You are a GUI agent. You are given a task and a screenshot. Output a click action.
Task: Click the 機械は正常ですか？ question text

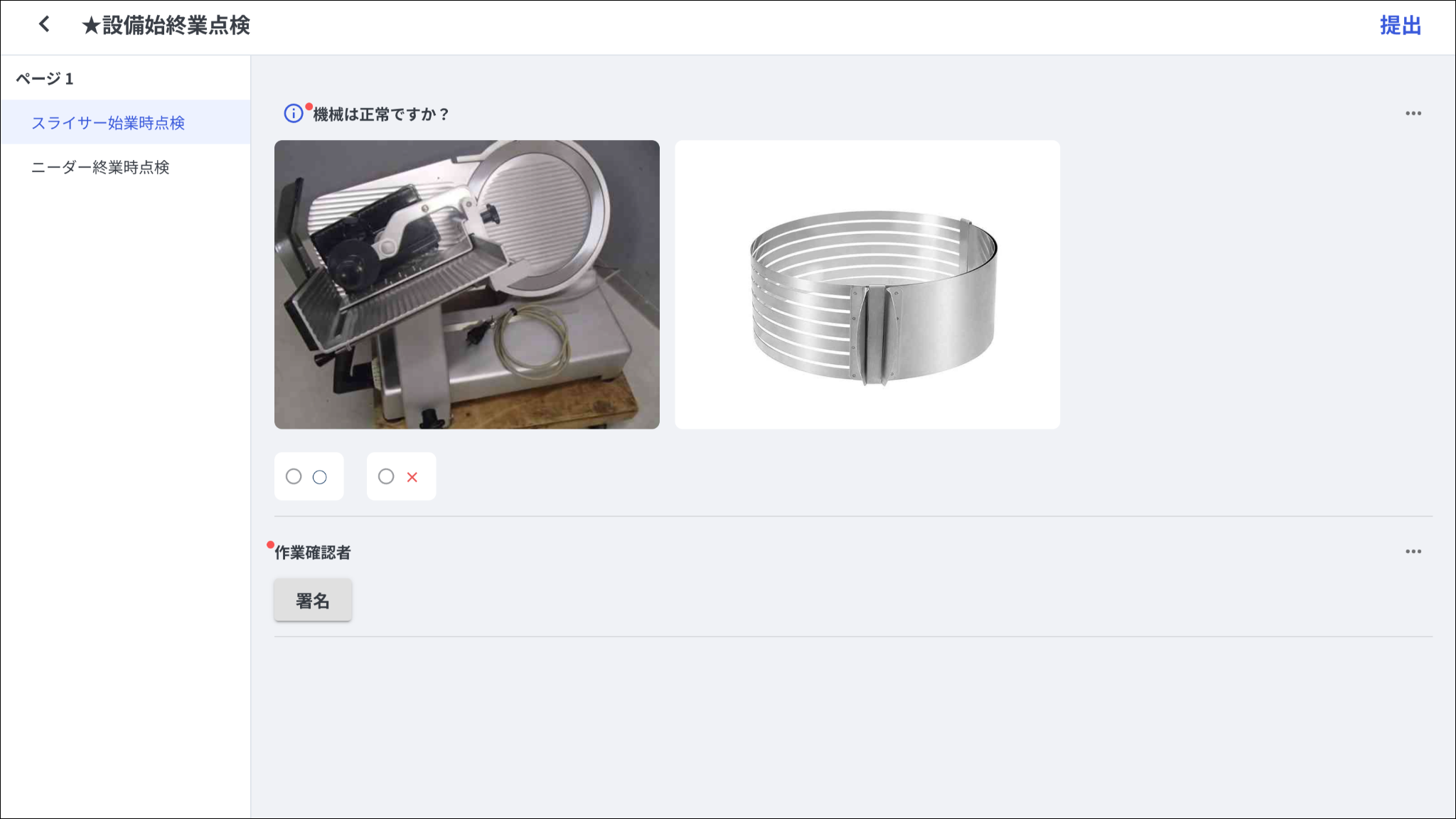tap(382, 114)
